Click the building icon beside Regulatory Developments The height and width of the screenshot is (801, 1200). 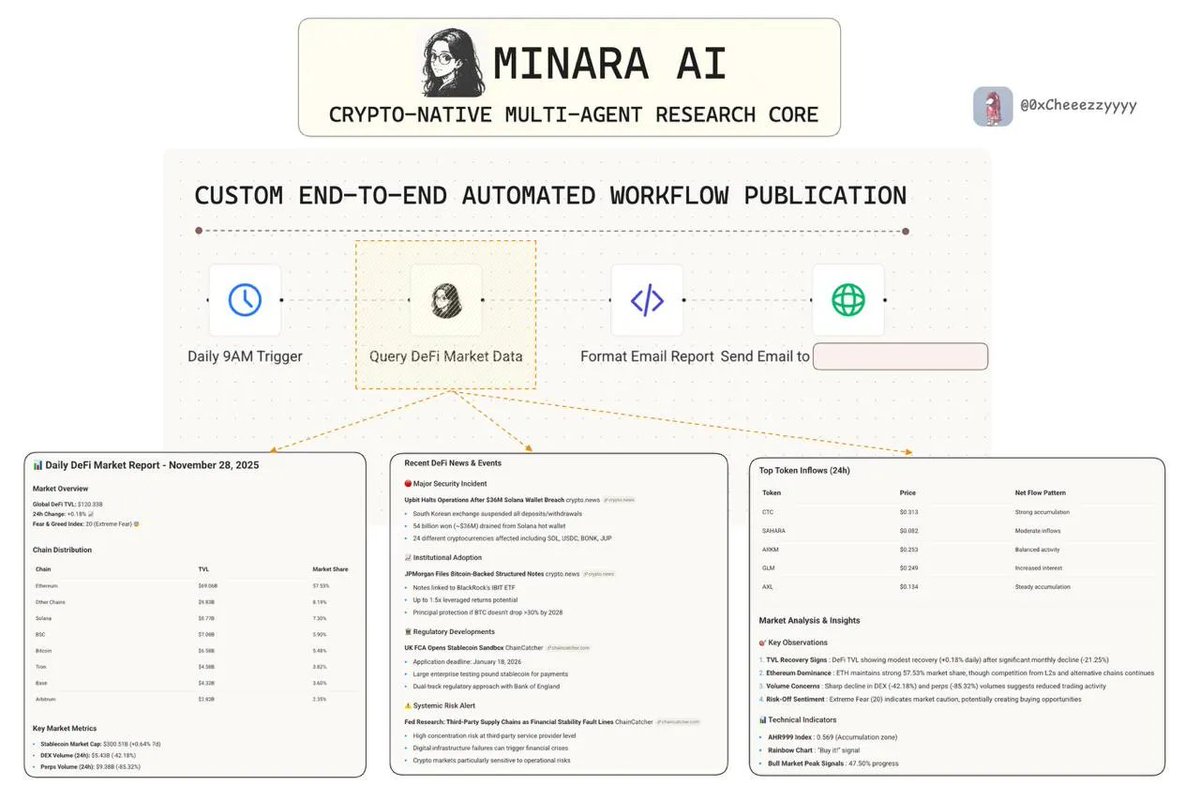[x=408, y=632]
